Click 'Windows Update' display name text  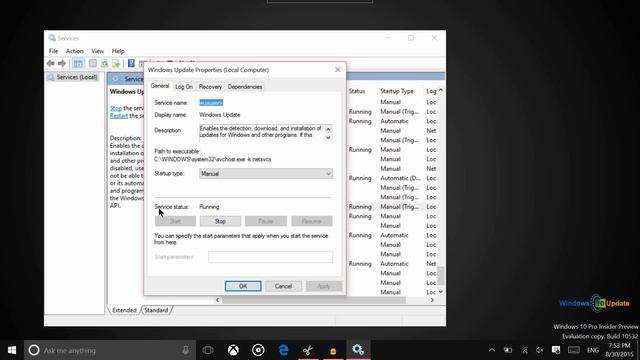click(x=220, y=115)
